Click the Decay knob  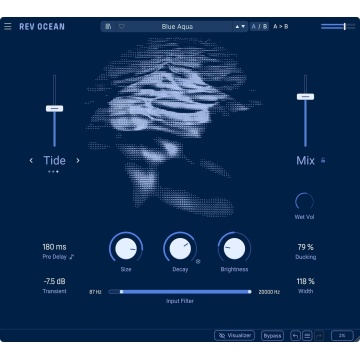click(180, 248)
